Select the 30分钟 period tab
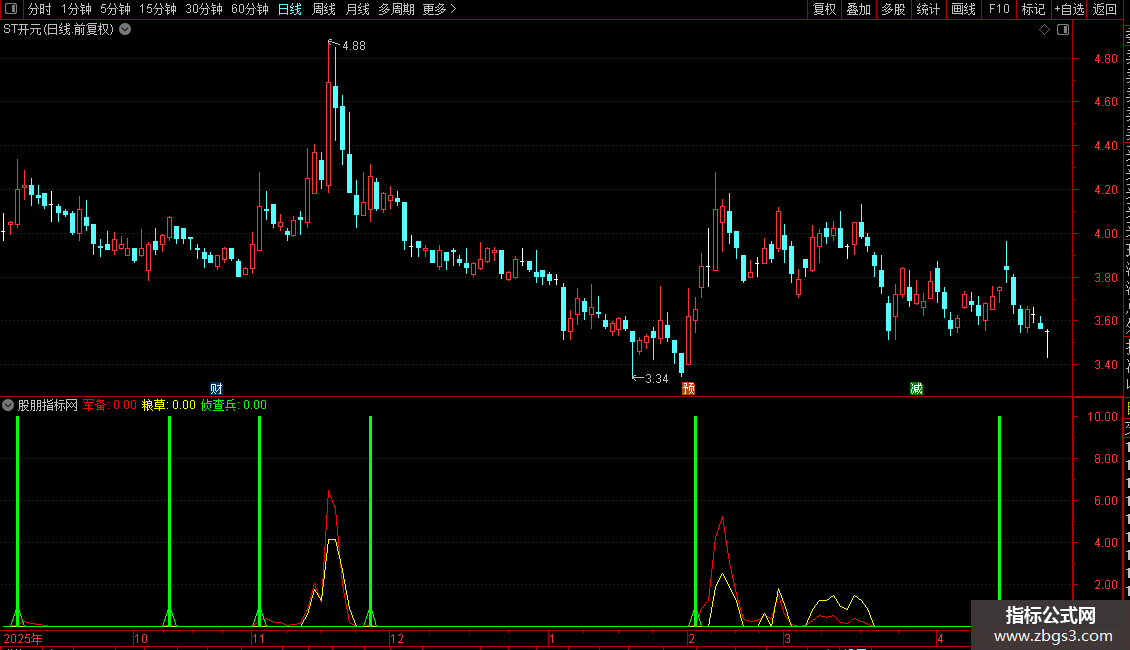The width and height of the screenshot is (1130, 650). [x=204, y=9]
